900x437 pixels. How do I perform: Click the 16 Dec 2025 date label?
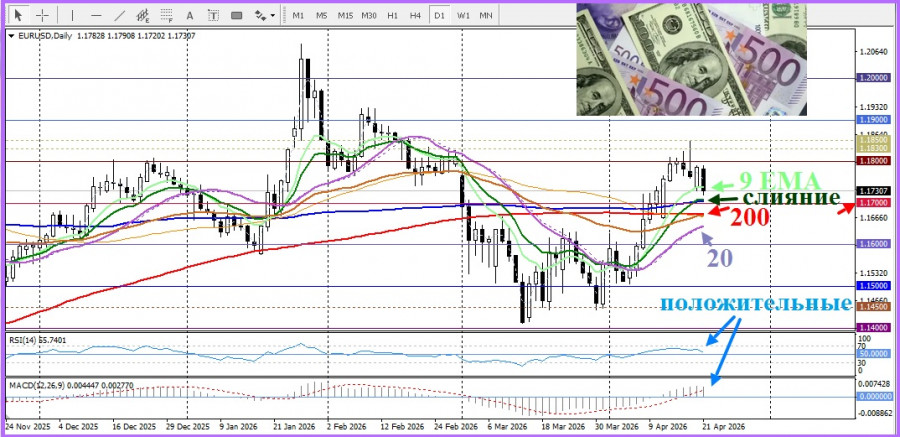[x=133, y=427]
